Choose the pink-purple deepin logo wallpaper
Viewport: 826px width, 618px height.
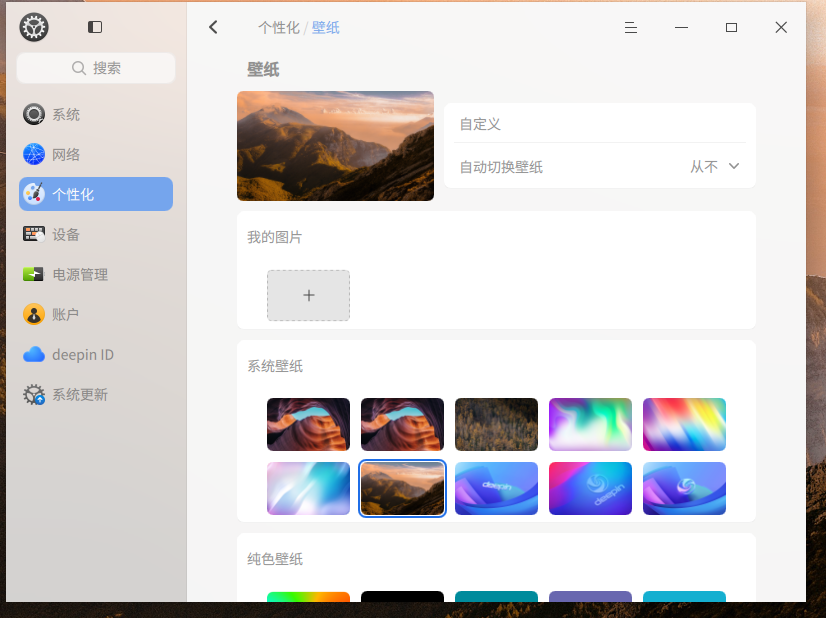click(x=590, y=488)
